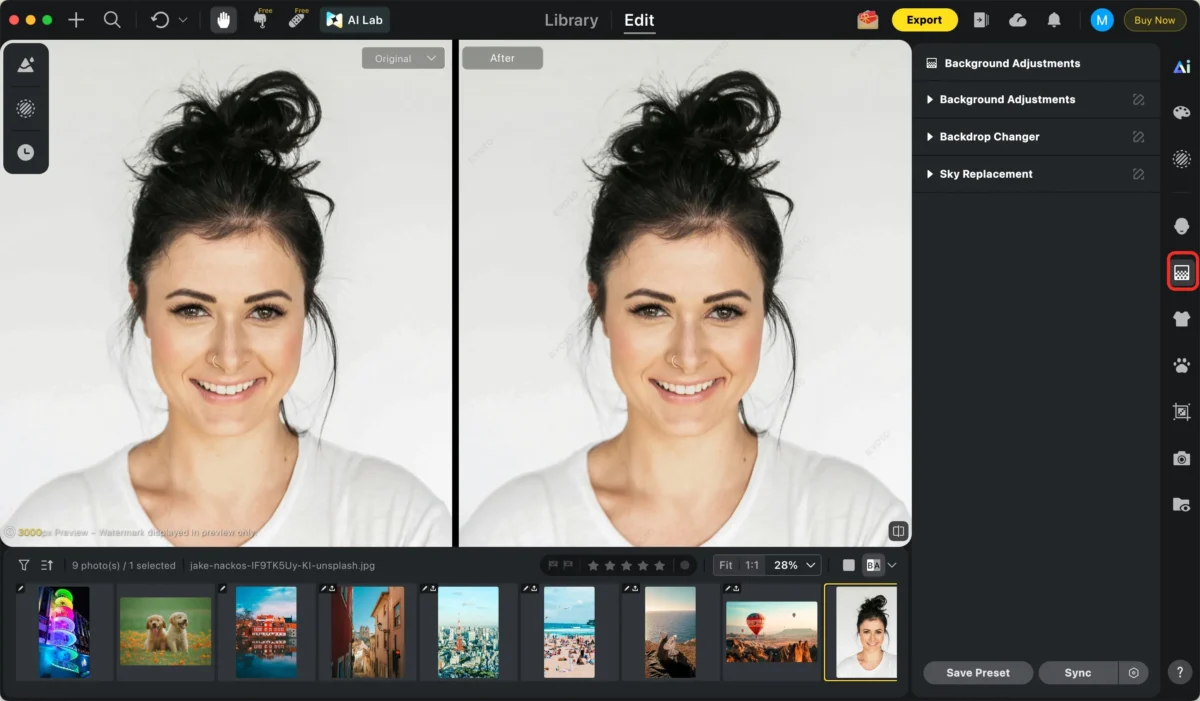Activate the free Erase tool
Screen dimensions: 1200x701
point(297,19)
